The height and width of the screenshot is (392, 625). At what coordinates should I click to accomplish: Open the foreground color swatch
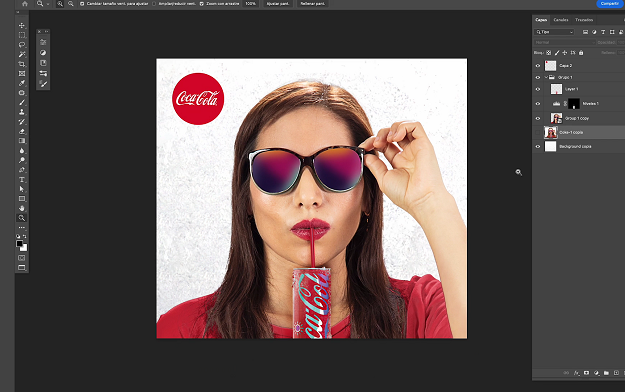click(x=19, y=243)
